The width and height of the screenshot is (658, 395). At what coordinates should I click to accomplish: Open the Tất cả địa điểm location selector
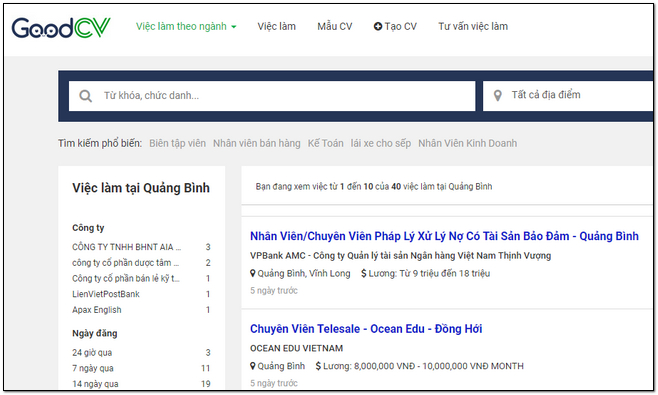point(568,96)
